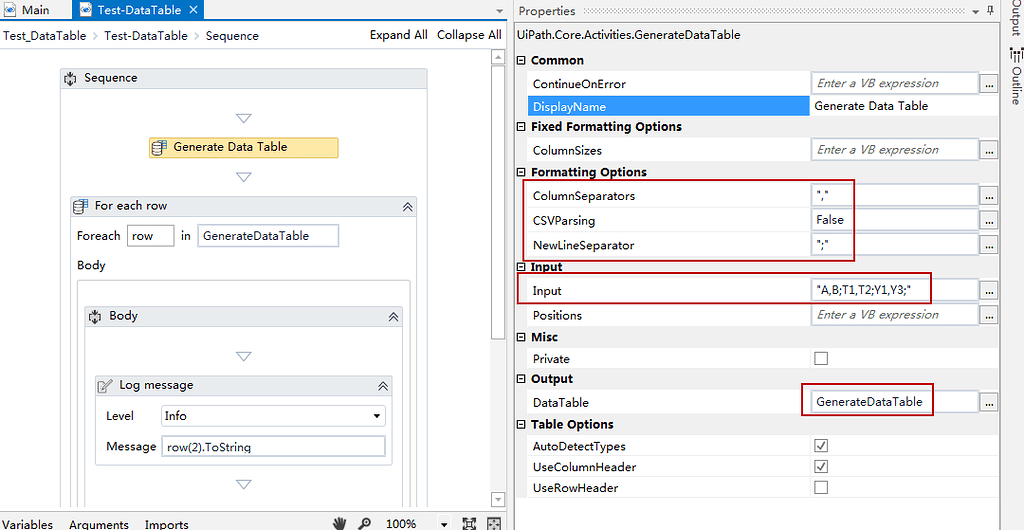Close the Test-DataTable tab
1024x530 pixels.
[x=193, y=10]
